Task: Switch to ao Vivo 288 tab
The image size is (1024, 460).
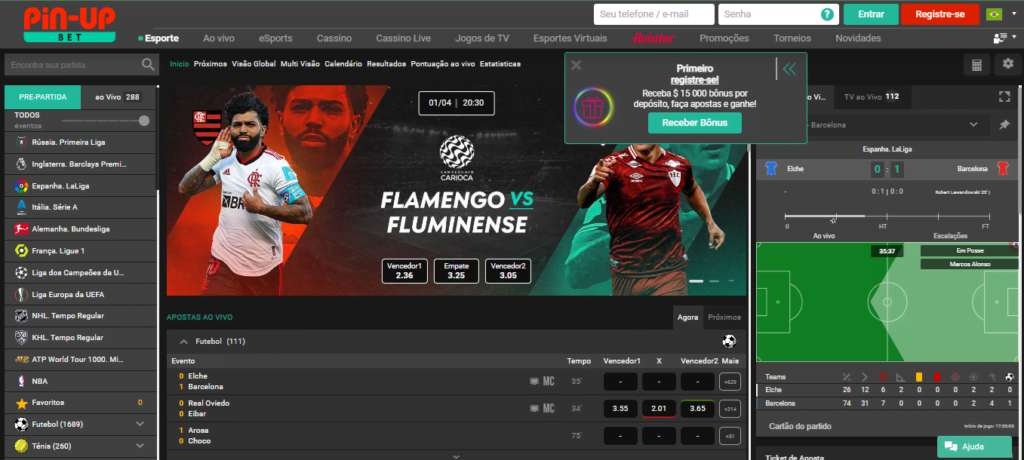Action: tap(118, 97)
